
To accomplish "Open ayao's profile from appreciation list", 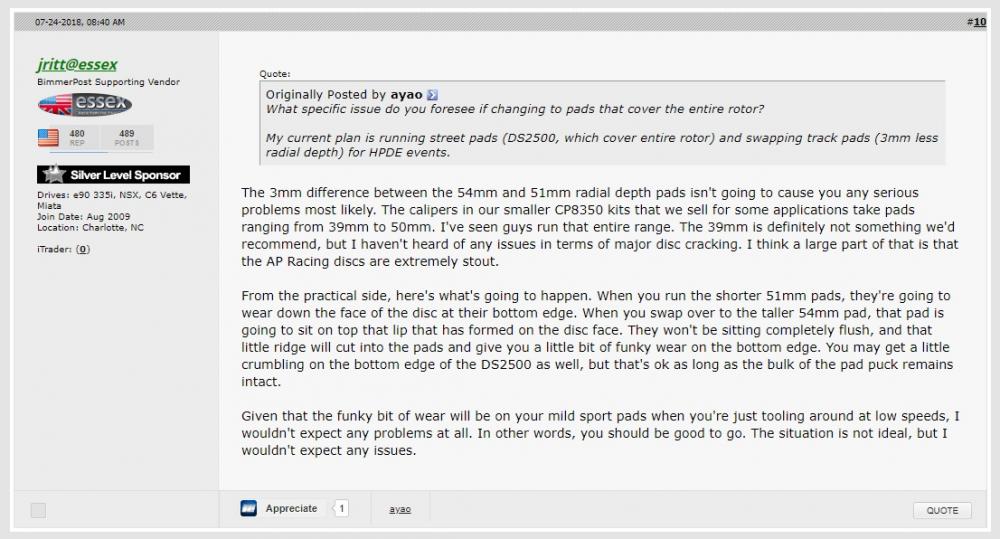I will point(400,509).
